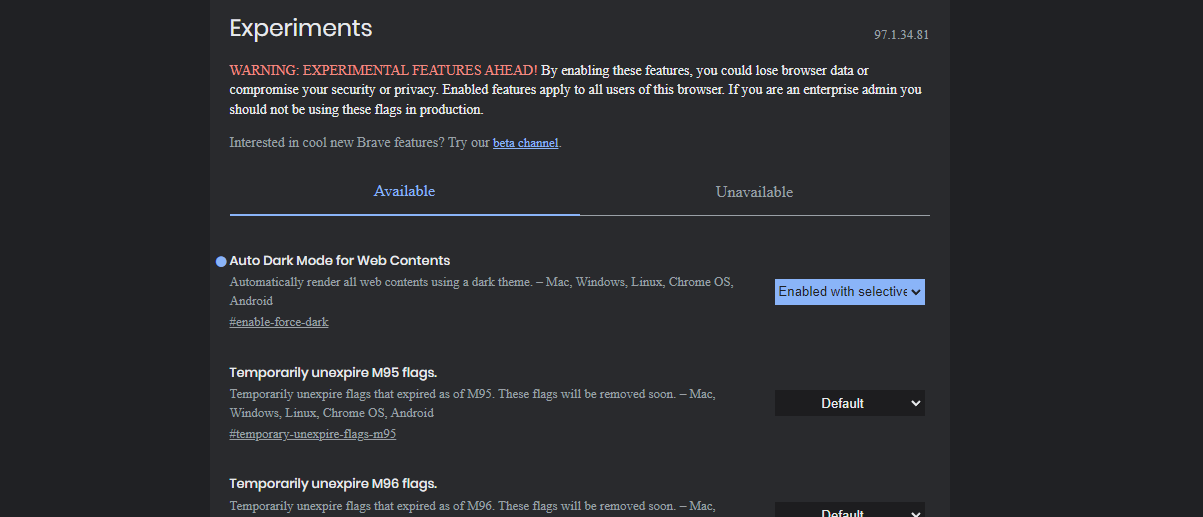Switch to the Unavailable tab

coord(754,192)
